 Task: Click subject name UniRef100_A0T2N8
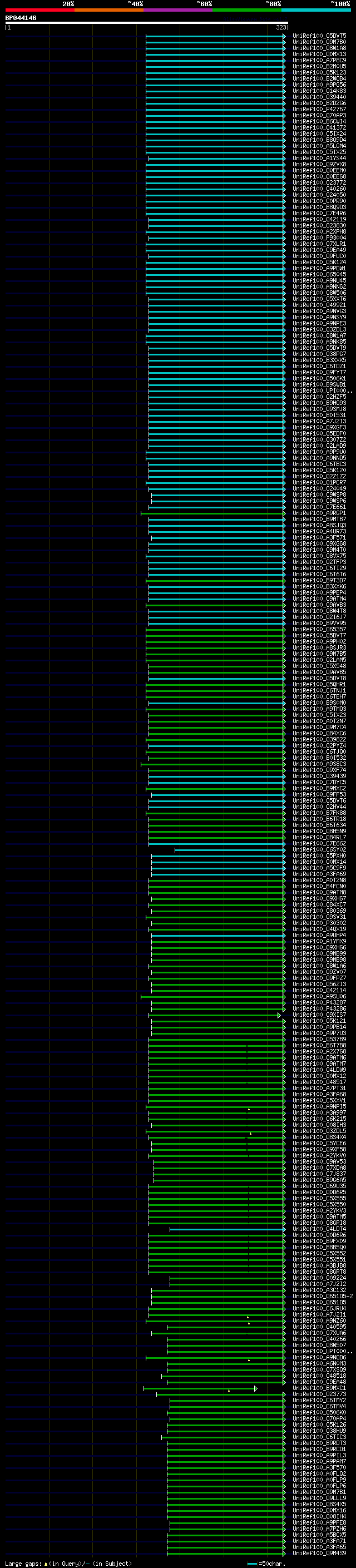[x=319, y=880]
